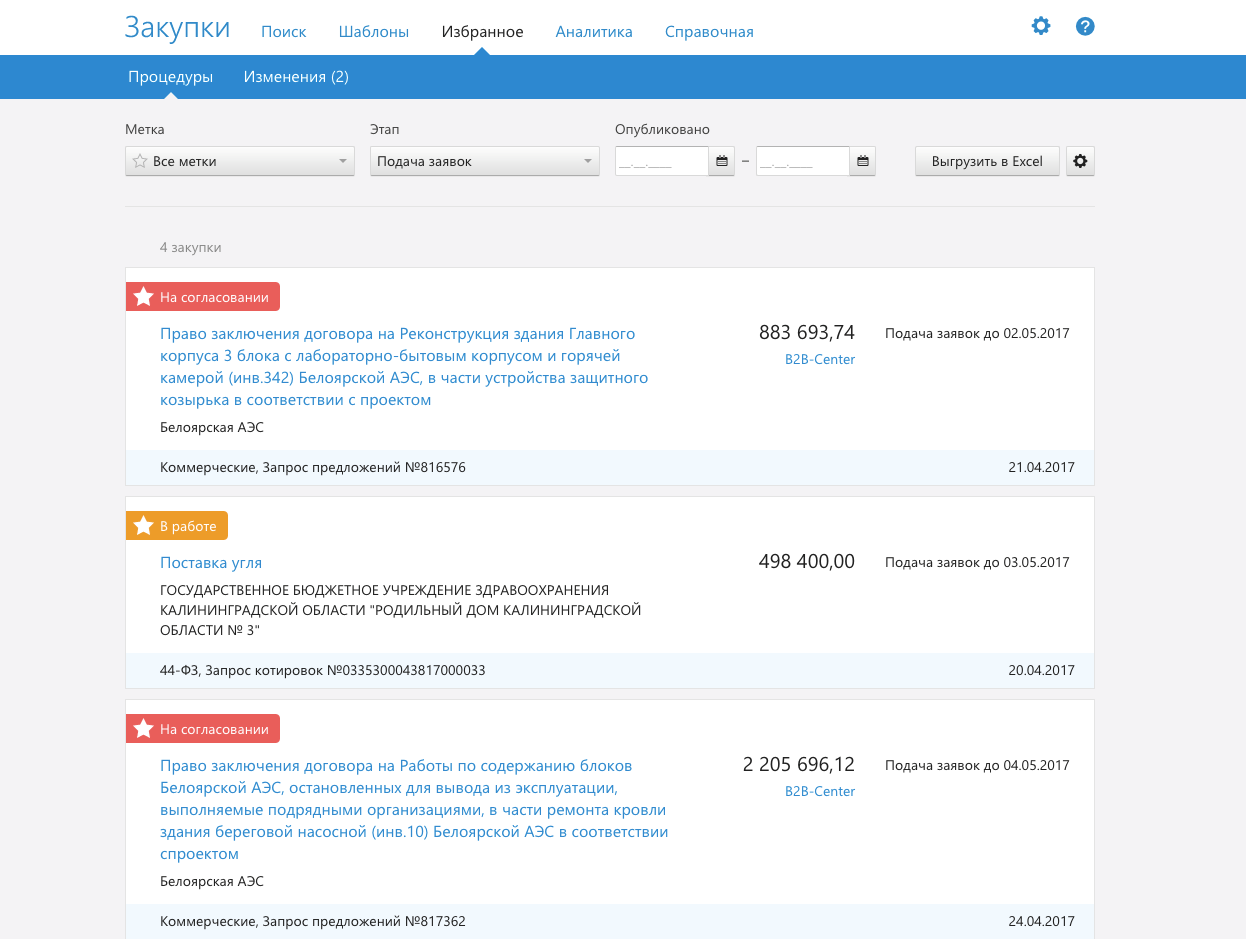The image size is (1246, 939).
Task: Switch to the 'Изменения (2)' tab
Action: 296,77
